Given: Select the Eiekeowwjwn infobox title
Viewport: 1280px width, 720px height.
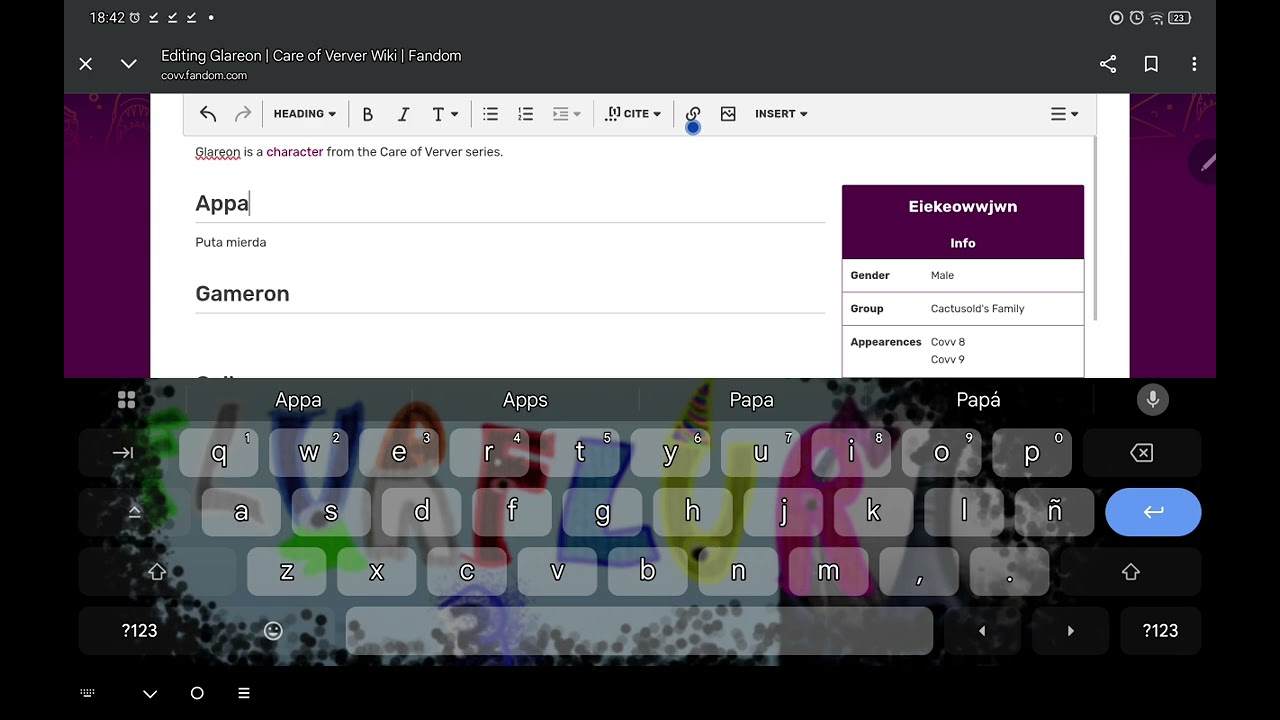Looking at the screenshot, I should click(x=963, y=207).
